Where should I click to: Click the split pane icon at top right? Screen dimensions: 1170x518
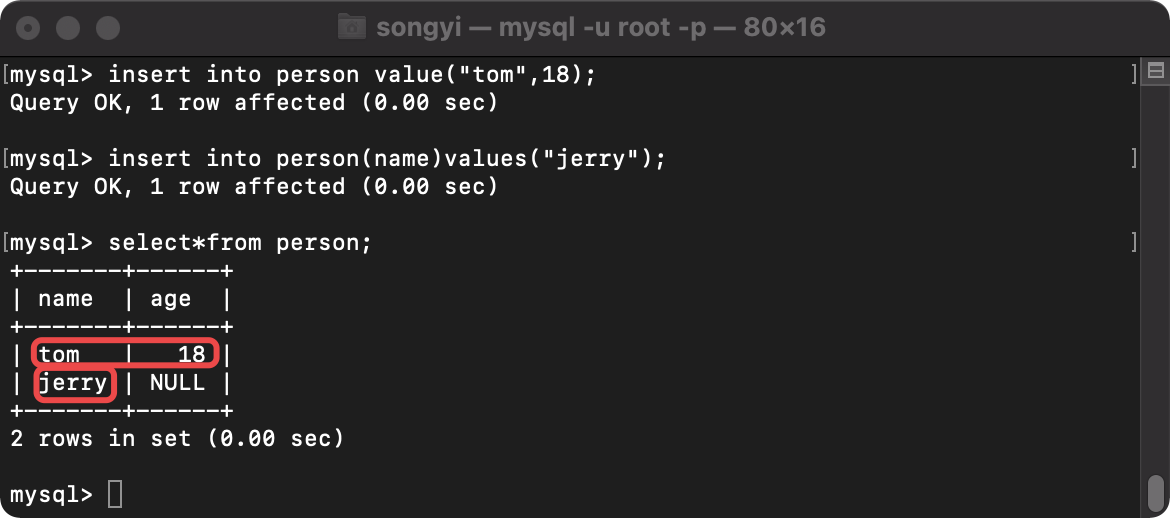coord(1156,71)
